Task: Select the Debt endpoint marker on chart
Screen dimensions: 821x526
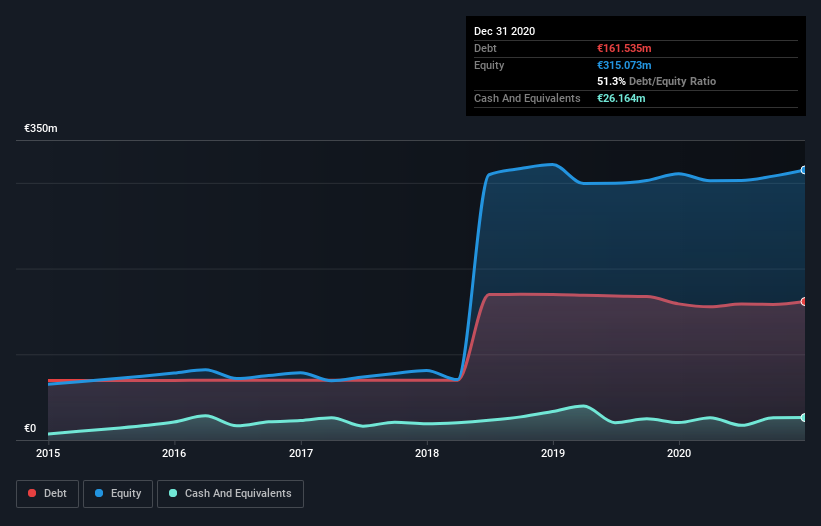Action: click(803, 301)
